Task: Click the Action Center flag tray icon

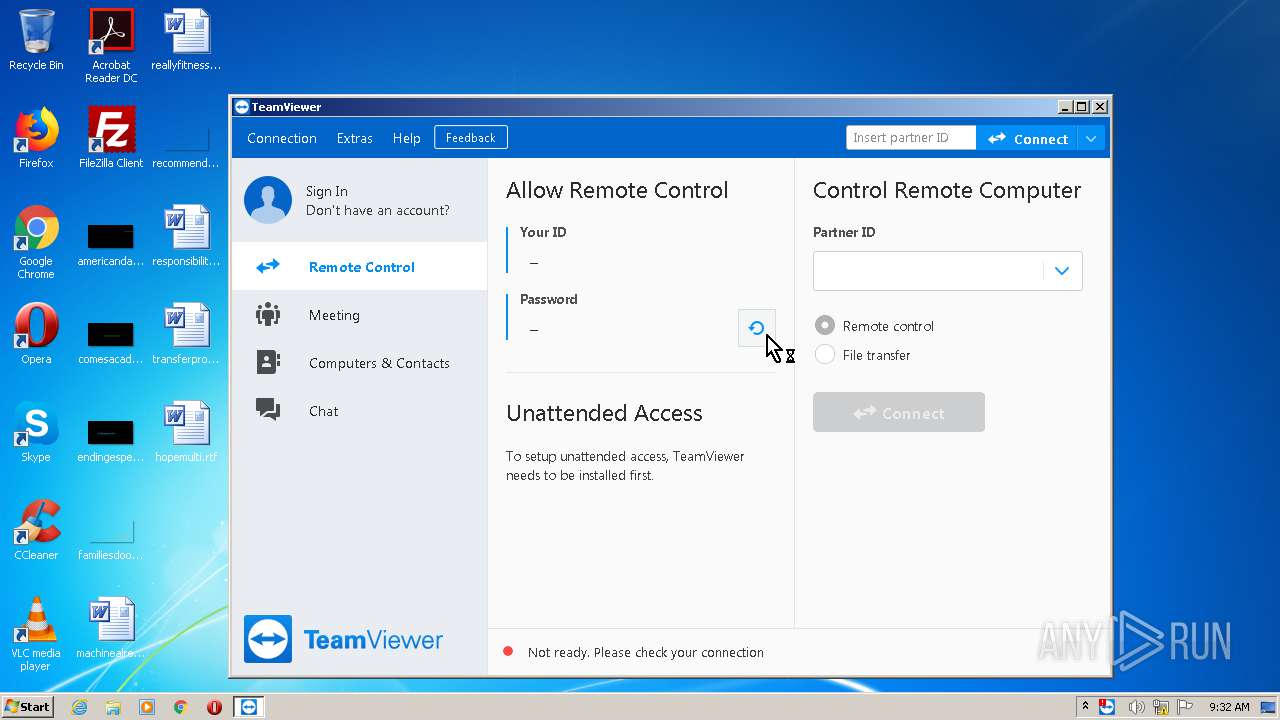Action: pyautogui.click(x=1186, y=707)
